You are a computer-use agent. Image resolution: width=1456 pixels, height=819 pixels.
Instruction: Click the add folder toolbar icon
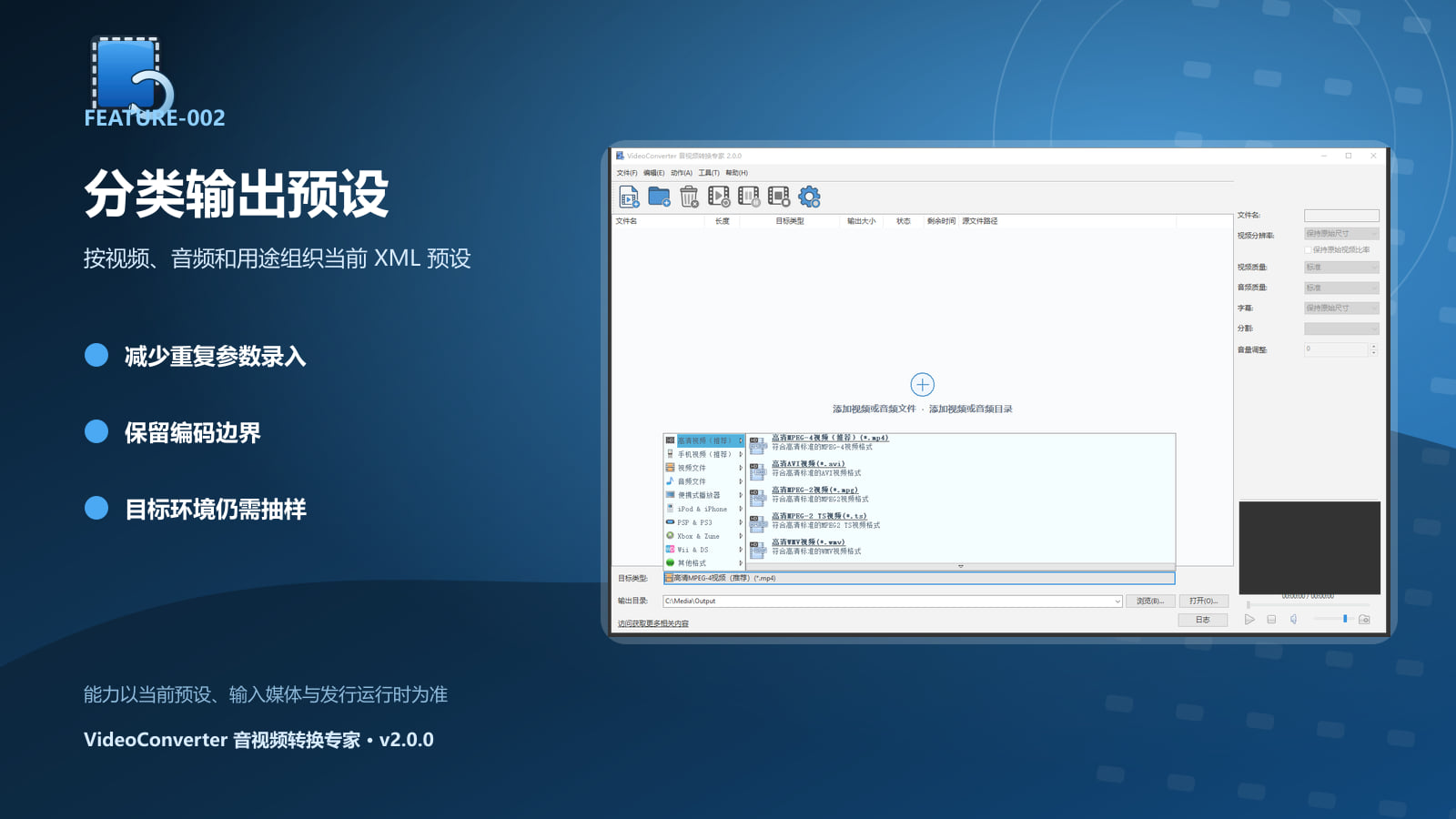pyautogui.click(x=659, y=197)
